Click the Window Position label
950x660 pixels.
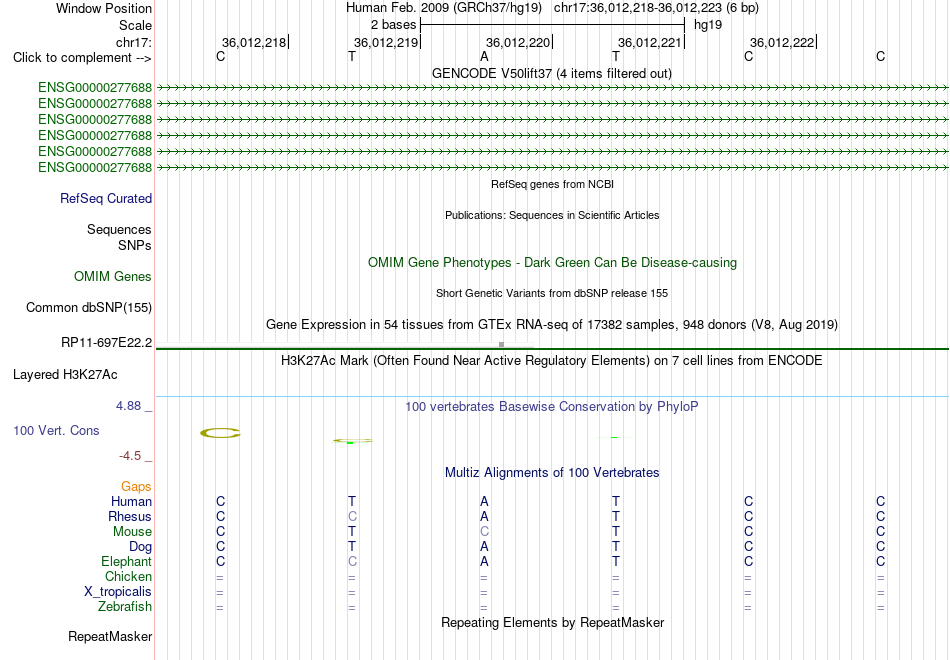tap(104, 8)
